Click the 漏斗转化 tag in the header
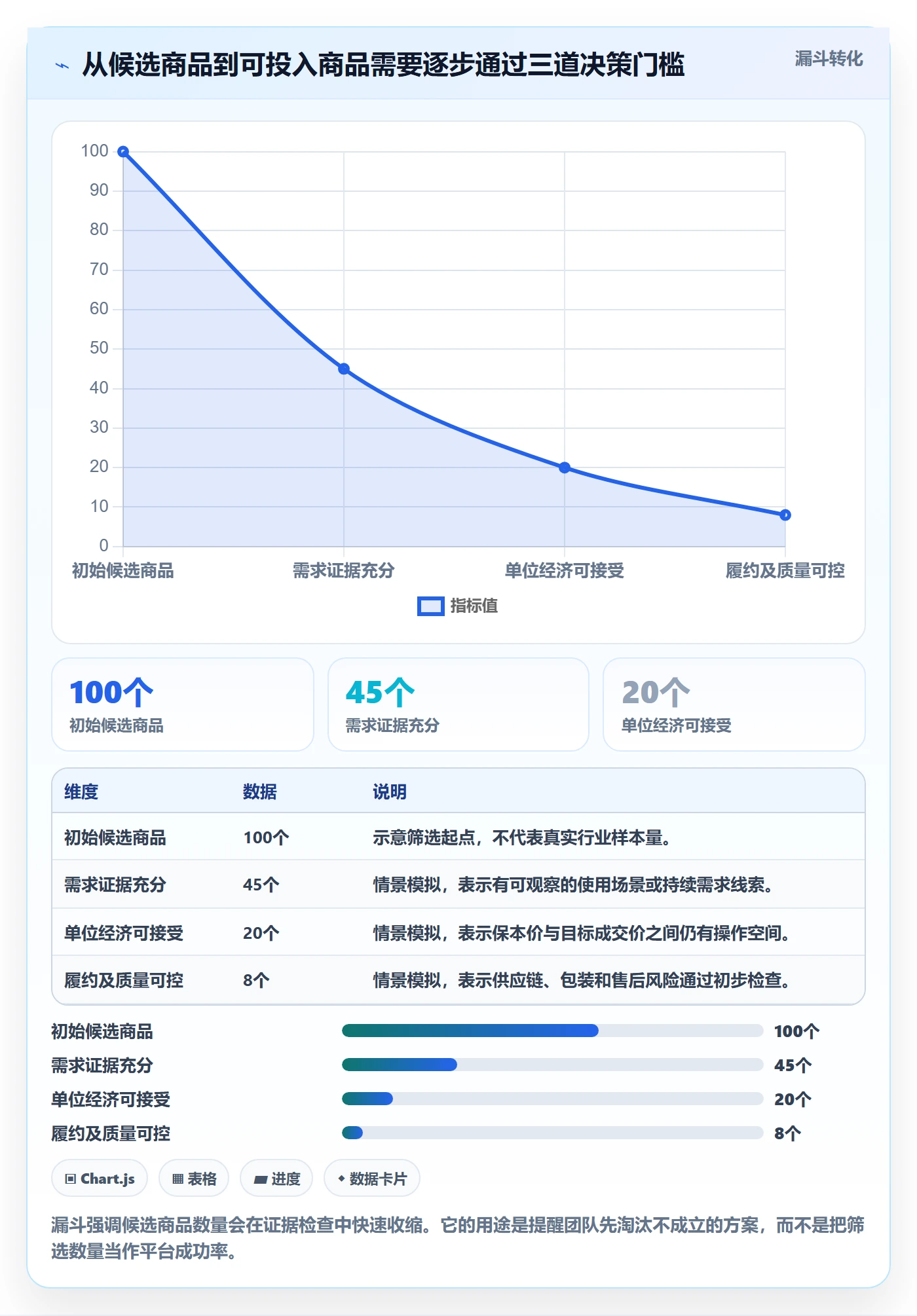This screenshot has width=917, height=1316. pos(829,59)
